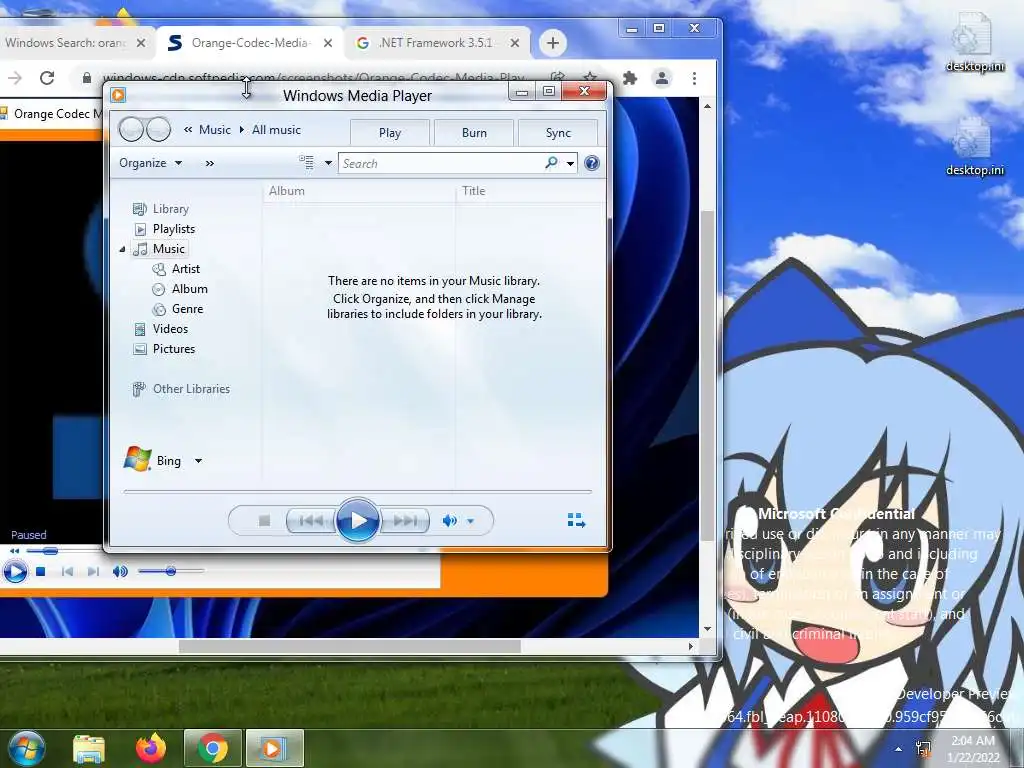This screenshot has width=1024, height=768.
Task: Show hidden toolbar commands chevron
Action: point(210,163)
